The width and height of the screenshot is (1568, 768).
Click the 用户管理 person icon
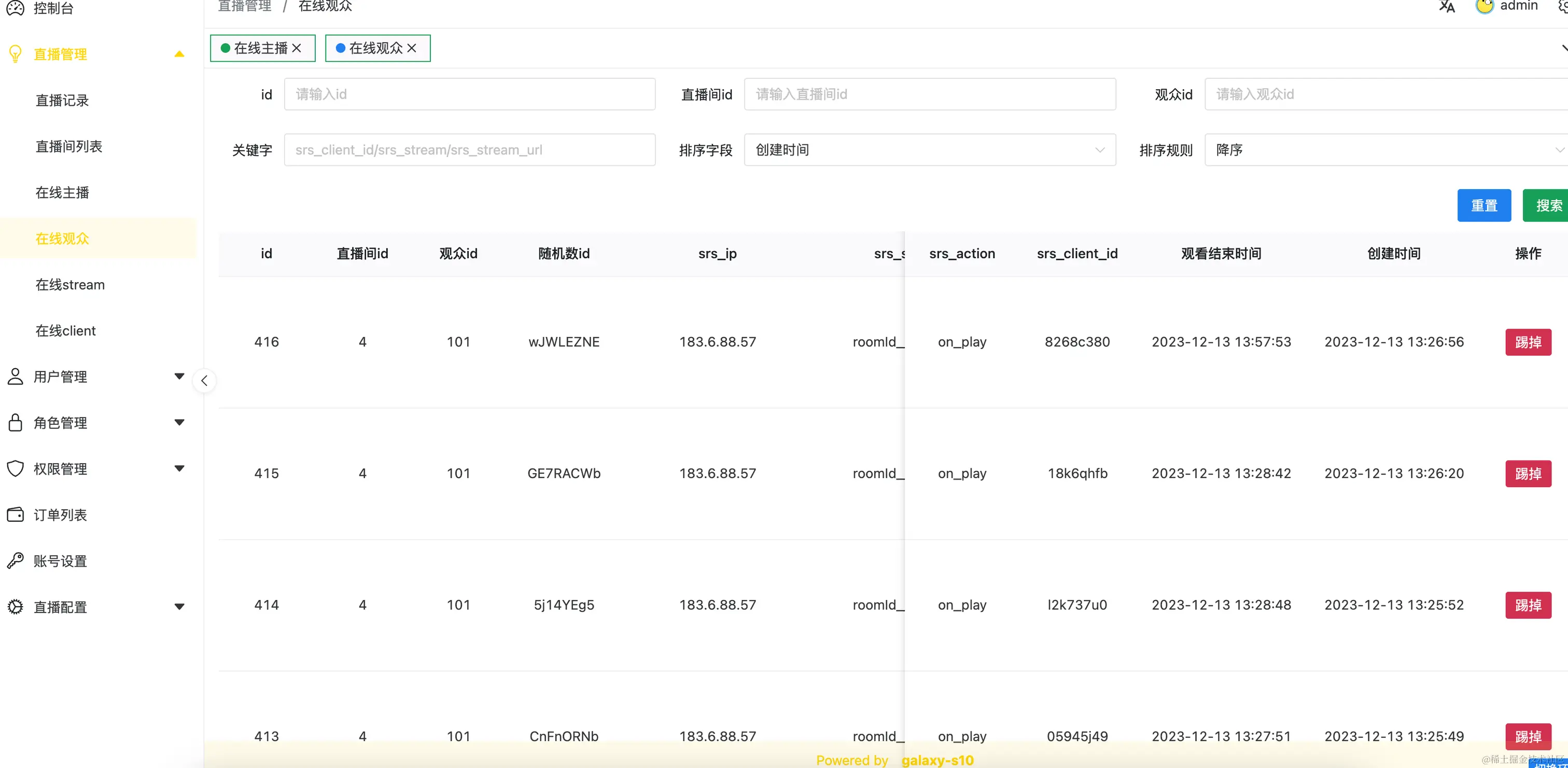coord(15,376)
